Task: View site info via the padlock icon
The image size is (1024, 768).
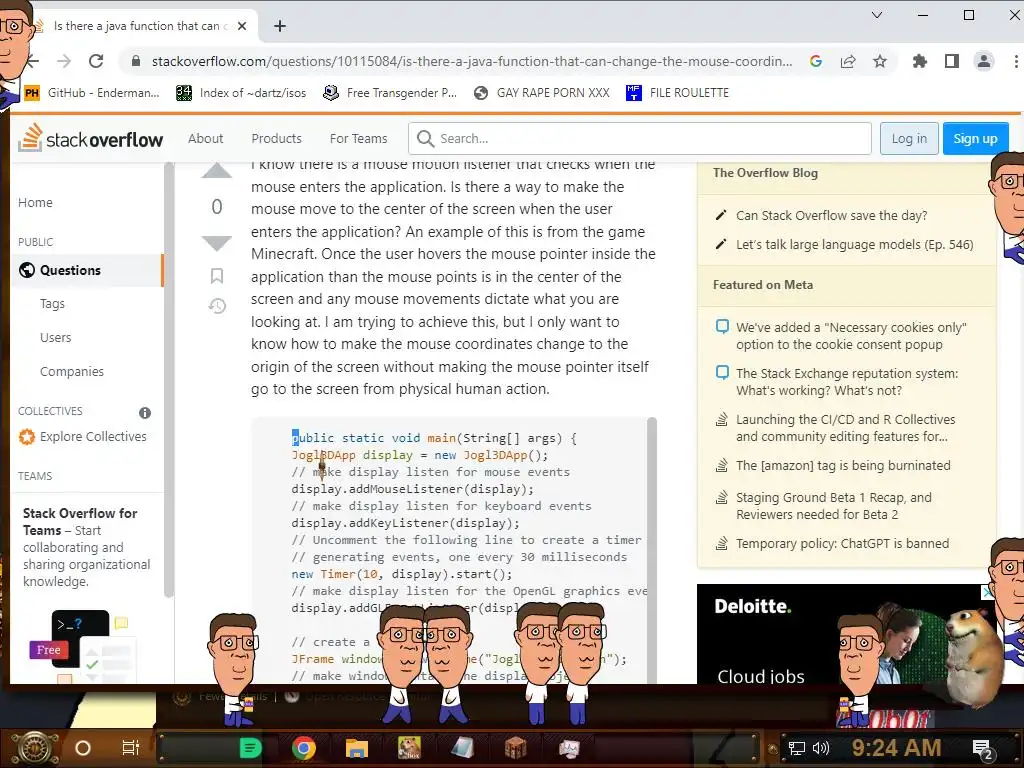Action: click(136, 61)
